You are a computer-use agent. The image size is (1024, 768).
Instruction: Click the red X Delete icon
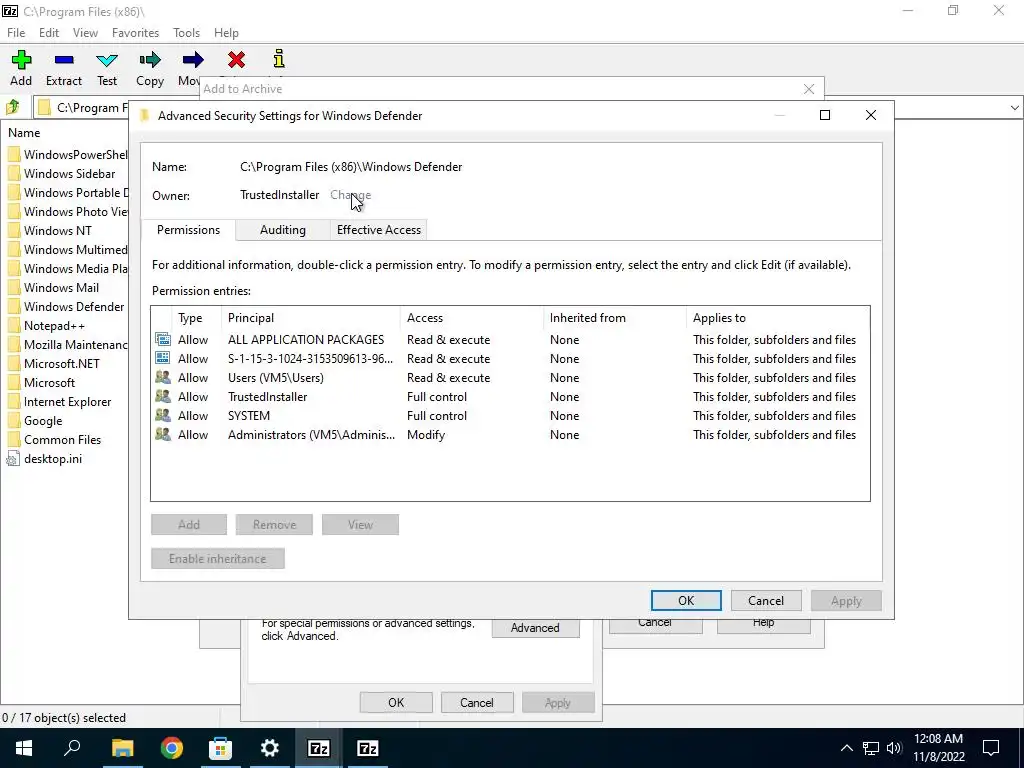click(236, 60)
